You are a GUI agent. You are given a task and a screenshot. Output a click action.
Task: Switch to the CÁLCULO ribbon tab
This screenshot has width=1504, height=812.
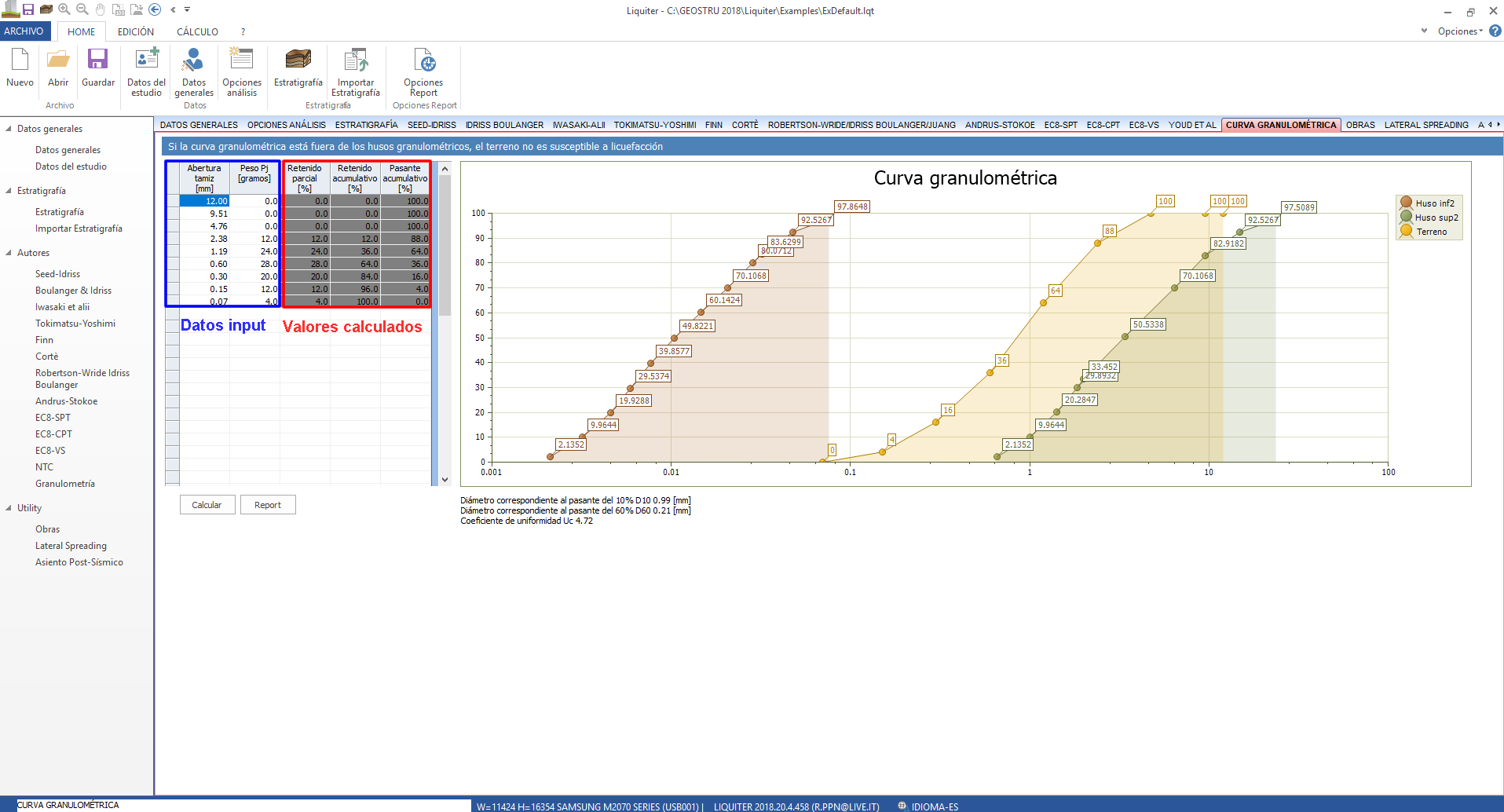pos(197,32)
